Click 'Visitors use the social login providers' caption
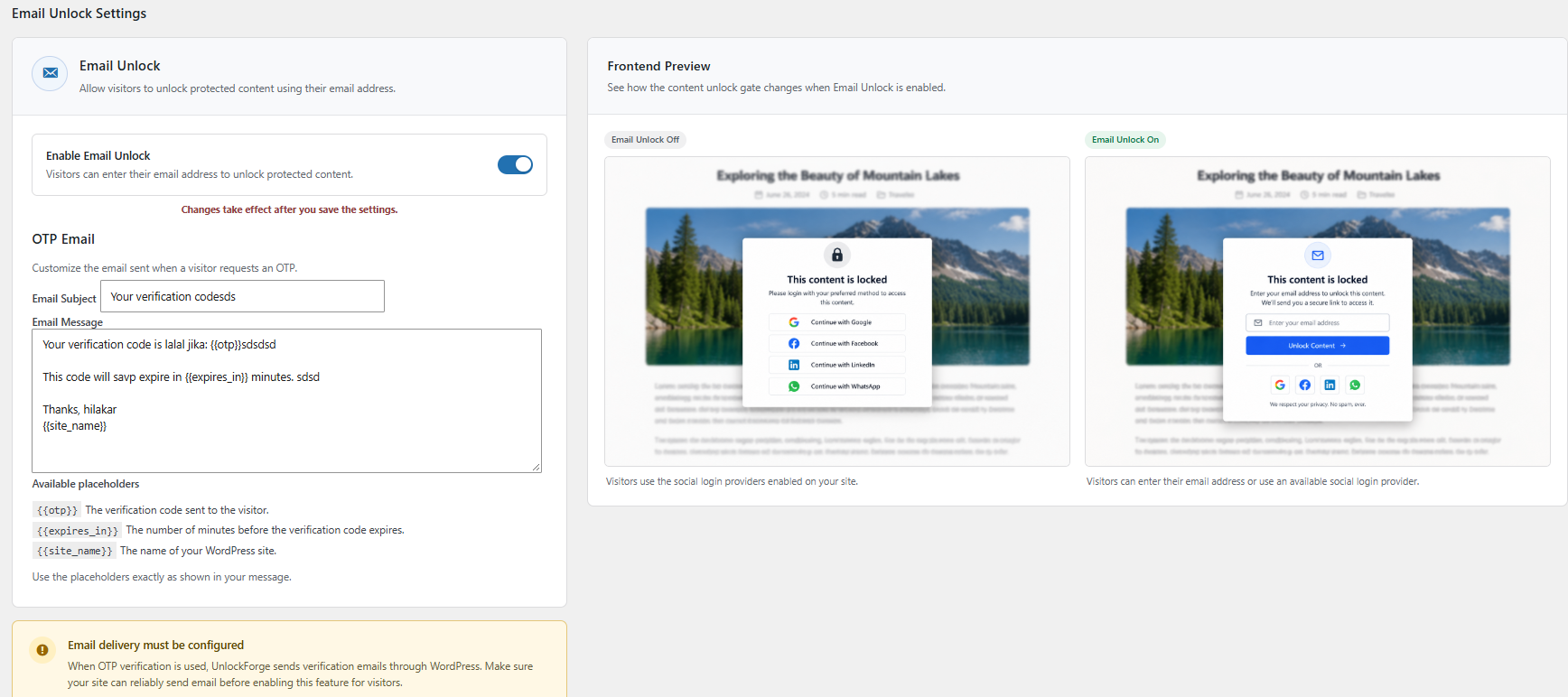The image size is (1568, 697). pos(732,481)
